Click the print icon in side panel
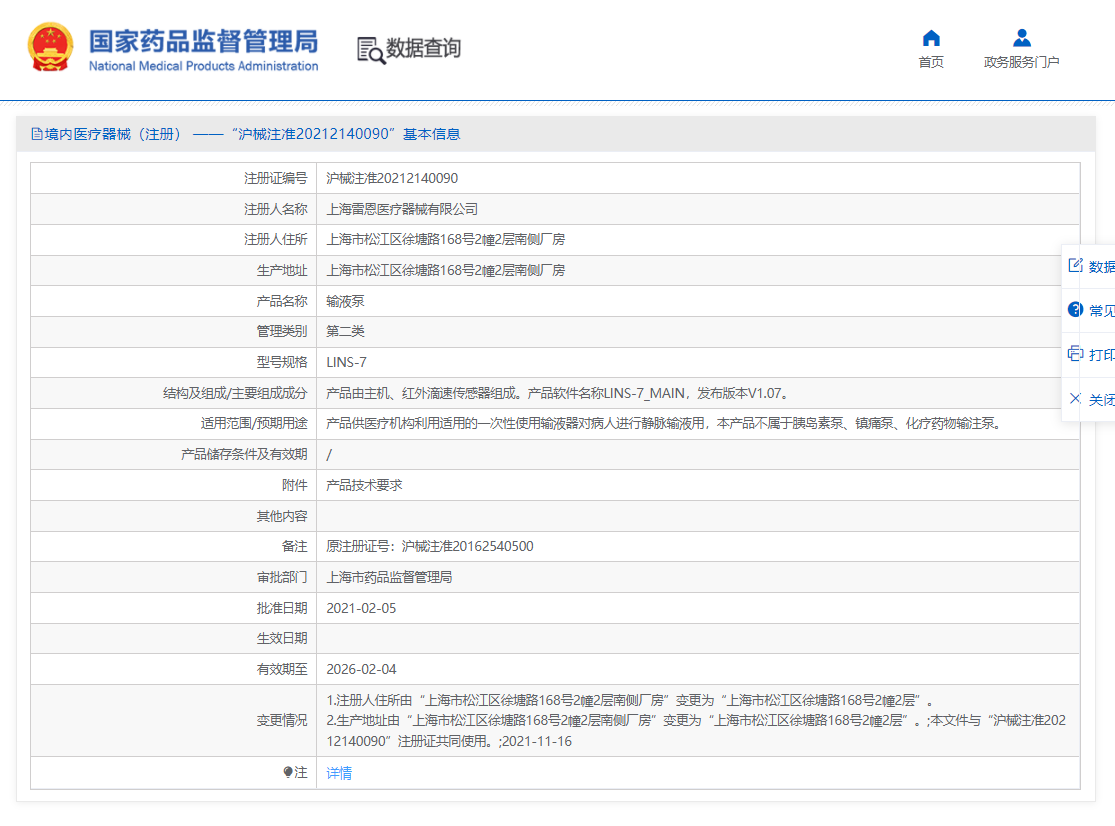 coord(1075,353)
